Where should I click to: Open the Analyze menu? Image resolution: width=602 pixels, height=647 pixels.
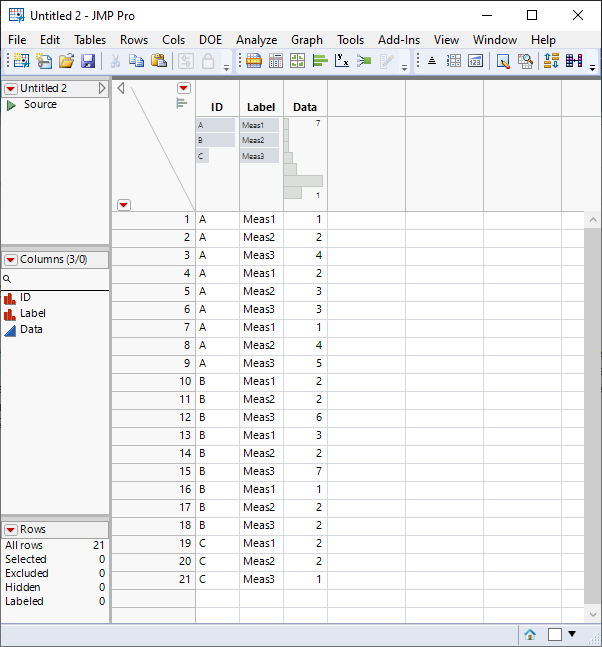256,40
